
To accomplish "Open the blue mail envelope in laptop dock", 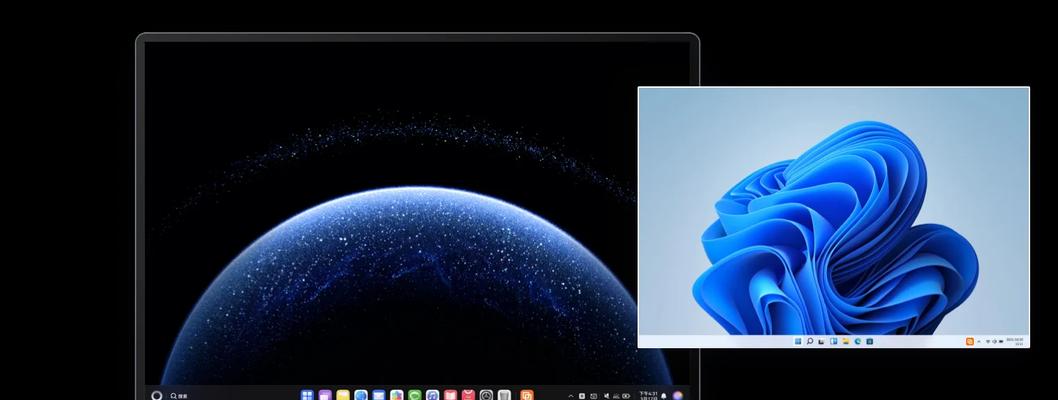I will [x=379, y=396].
